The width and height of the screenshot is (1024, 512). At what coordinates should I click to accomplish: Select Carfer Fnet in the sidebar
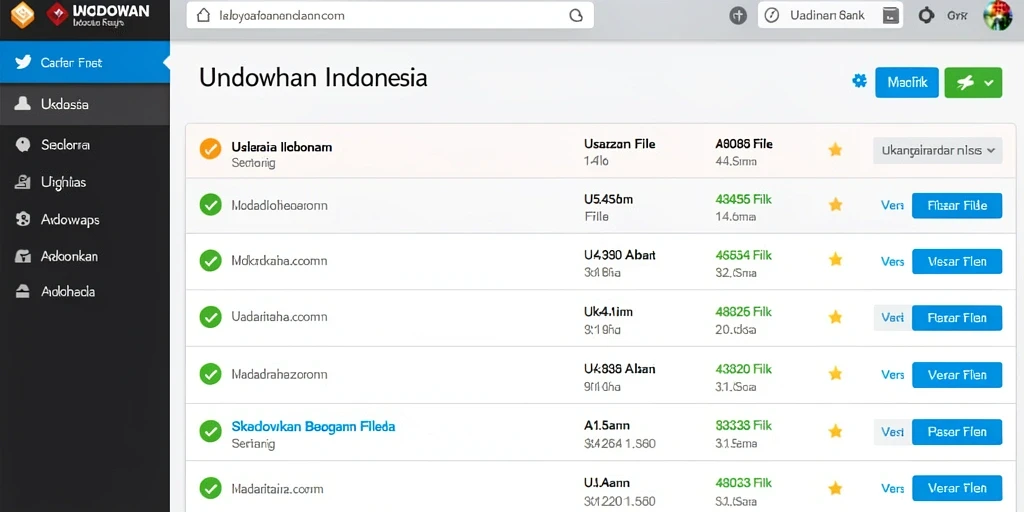85,63
